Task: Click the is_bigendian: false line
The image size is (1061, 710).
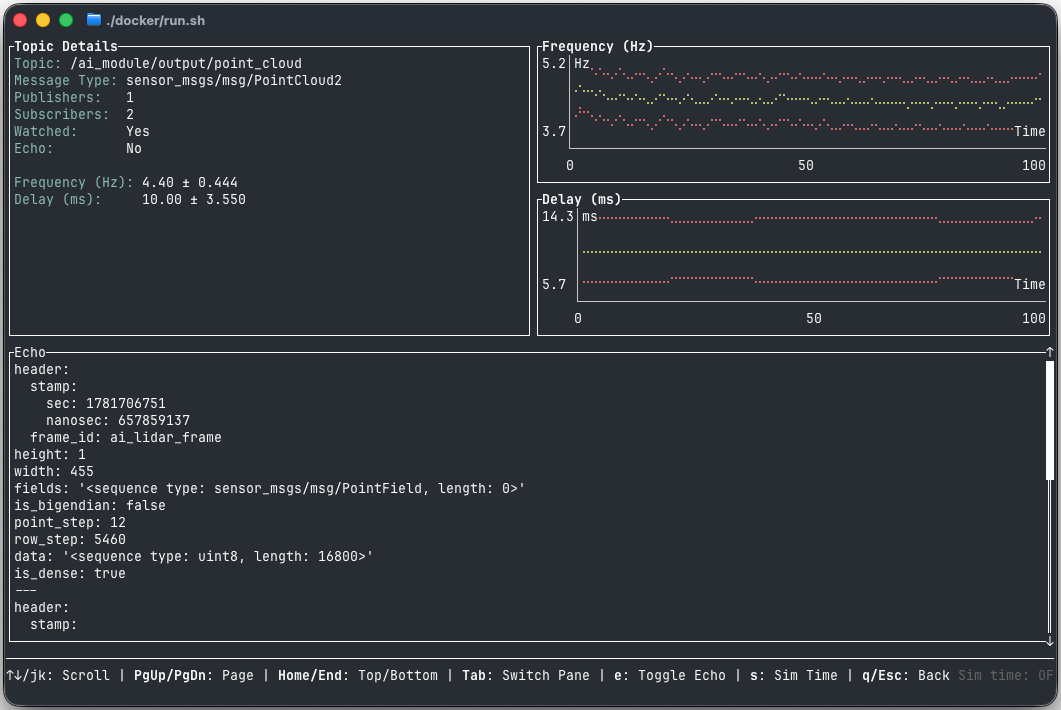Action: tap(90, 506)
